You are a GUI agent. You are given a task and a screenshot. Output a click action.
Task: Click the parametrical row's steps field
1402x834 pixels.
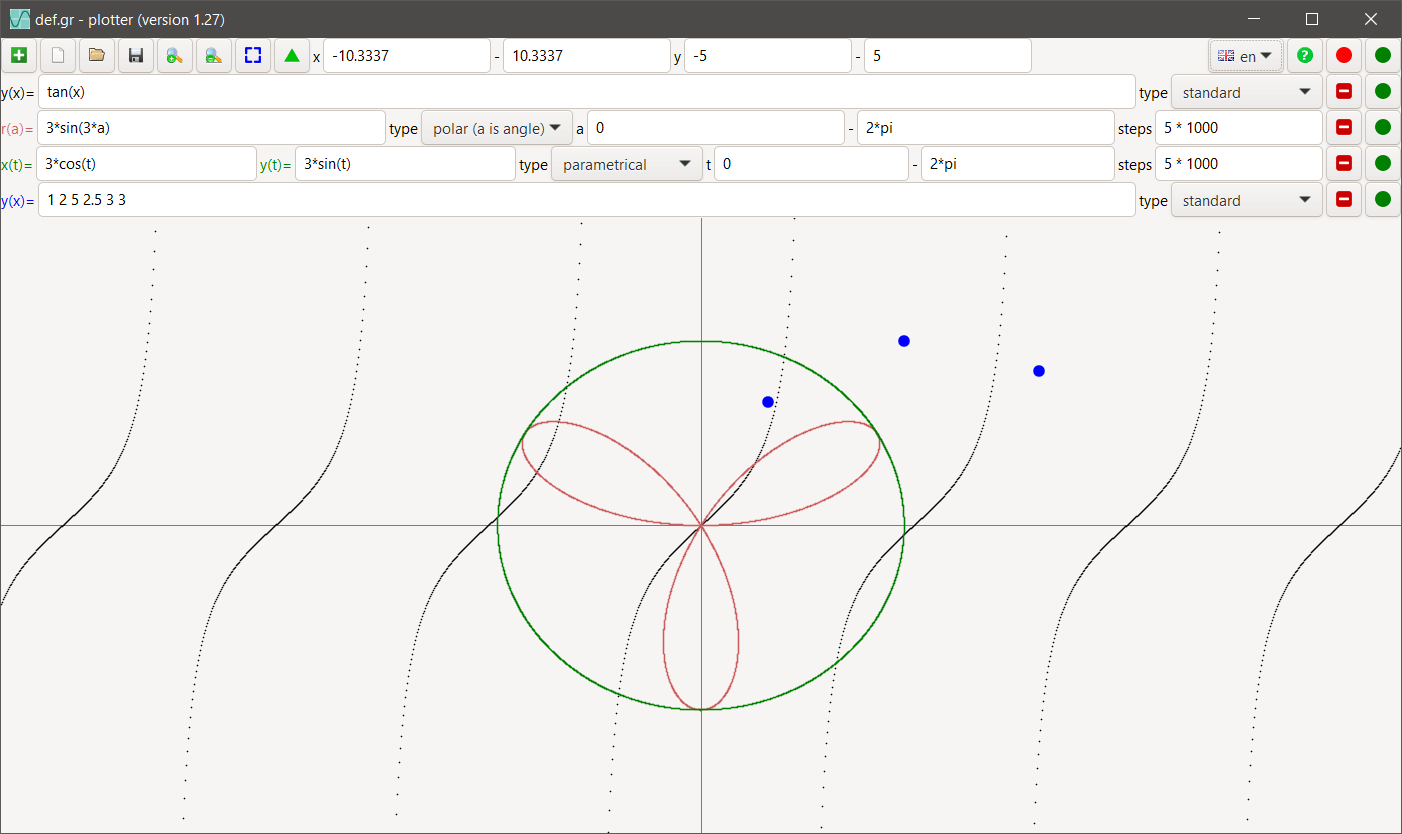pos(1239,164)
